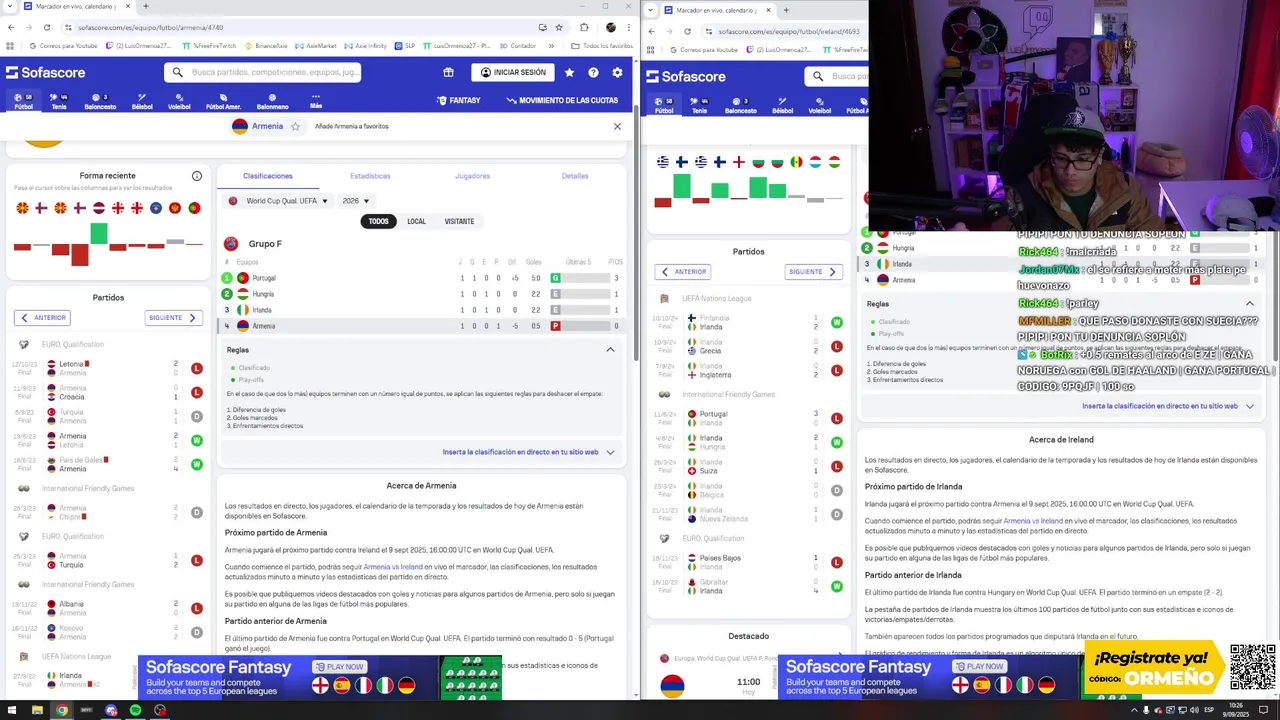Open the help question mark icon

pos(593,72)
